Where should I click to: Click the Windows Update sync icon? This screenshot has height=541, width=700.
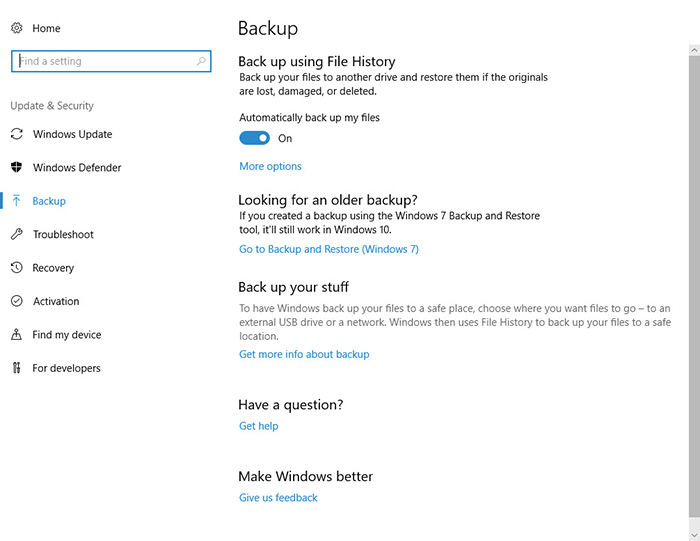pos(17,134)
